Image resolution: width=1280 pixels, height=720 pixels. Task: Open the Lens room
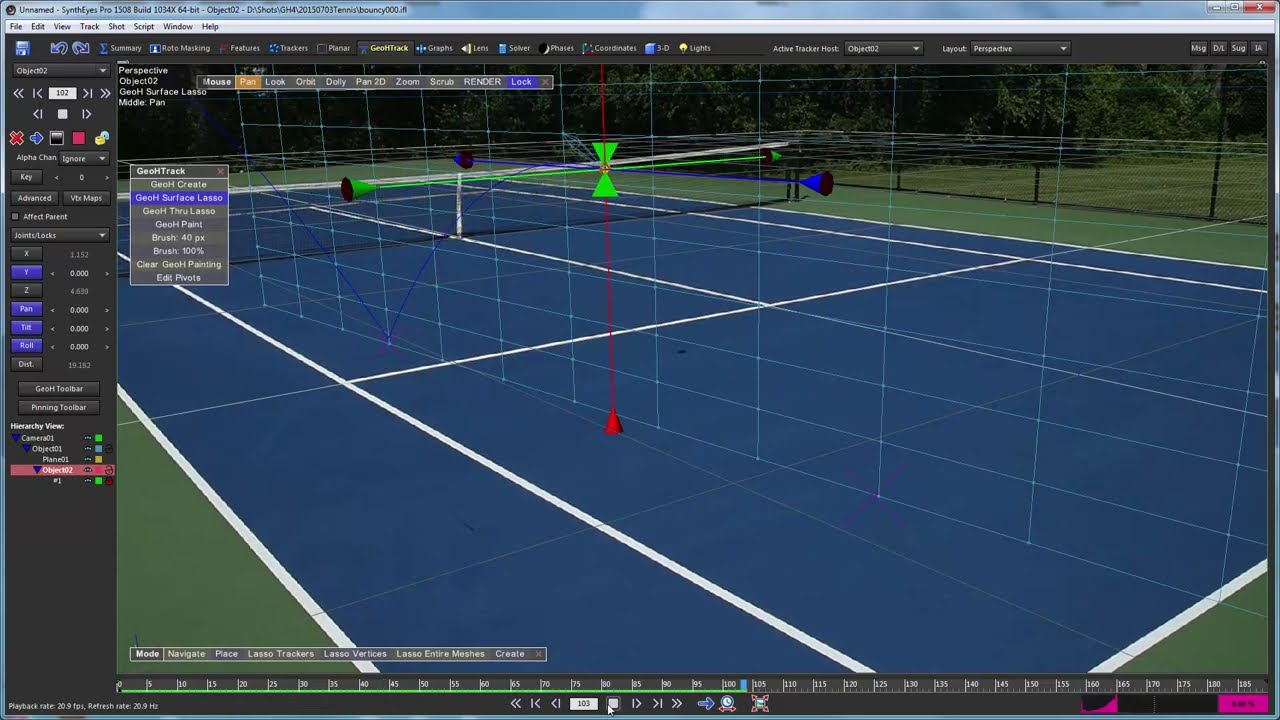(x=475, y=48)
